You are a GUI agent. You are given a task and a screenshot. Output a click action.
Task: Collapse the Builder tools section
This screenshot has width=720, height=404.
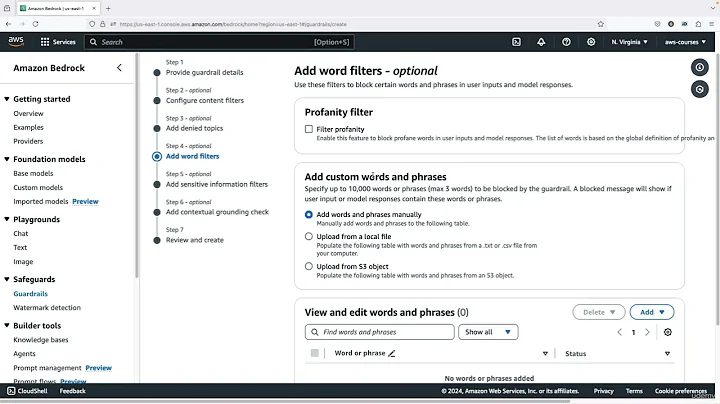coord(7,325)
